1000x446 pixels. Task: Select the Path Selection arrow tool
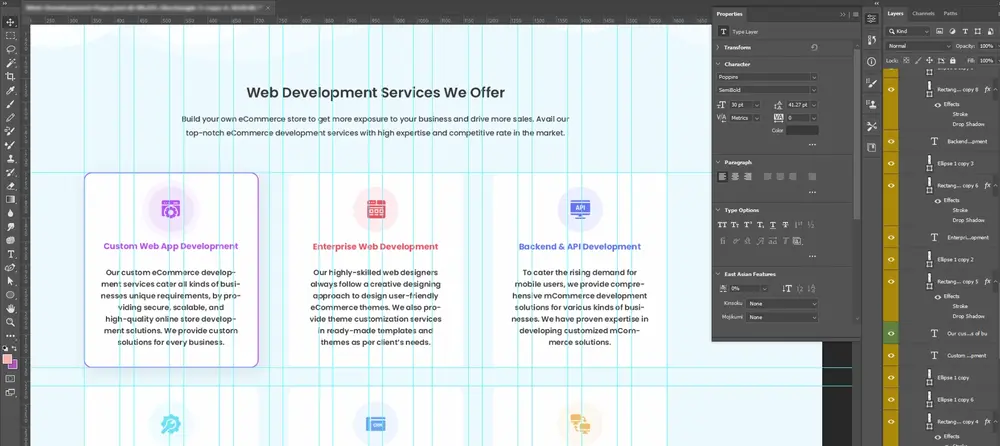pos(10,281)
